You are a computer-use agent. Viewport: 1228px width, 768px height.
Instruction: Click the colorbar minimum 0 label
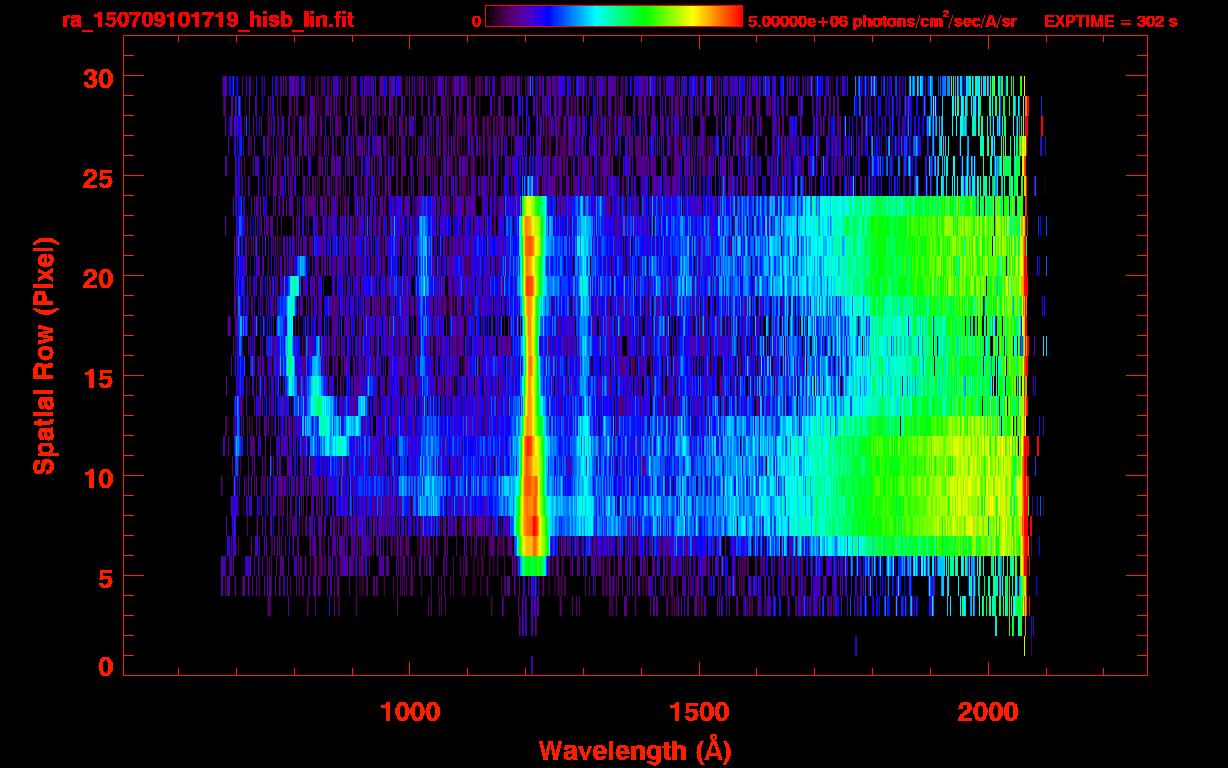(x=476, y=21)
